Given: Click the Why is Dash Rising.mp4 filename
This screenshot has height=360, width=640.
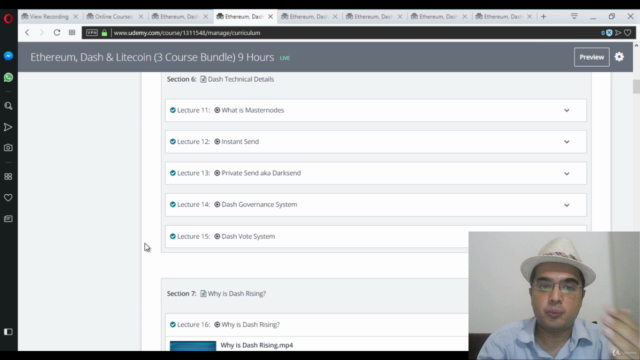Looking at the screenshot, I should (257, 345).
